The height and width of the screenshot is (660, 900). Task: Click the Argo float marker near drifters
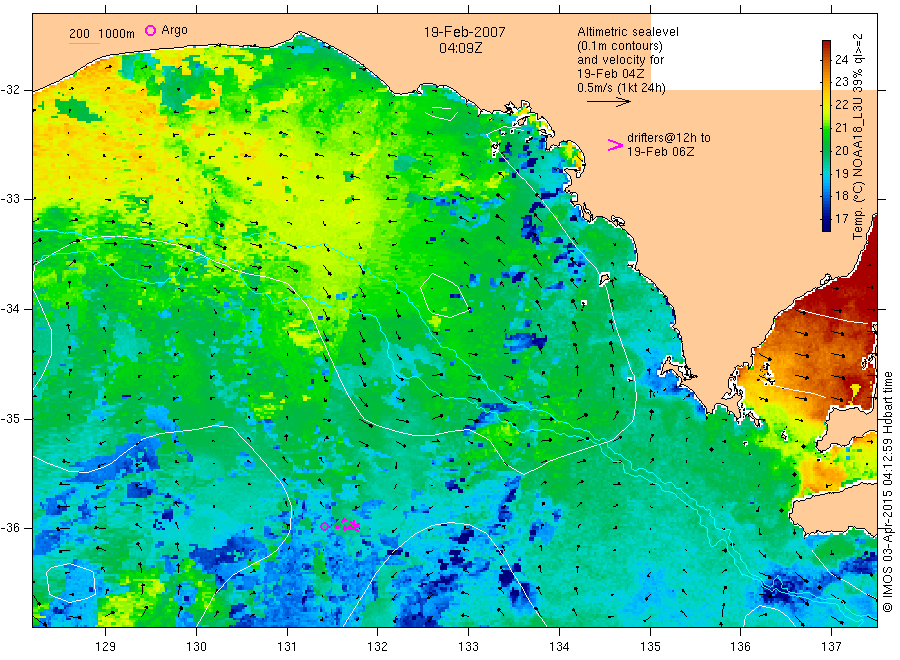[x=324, y=526]
